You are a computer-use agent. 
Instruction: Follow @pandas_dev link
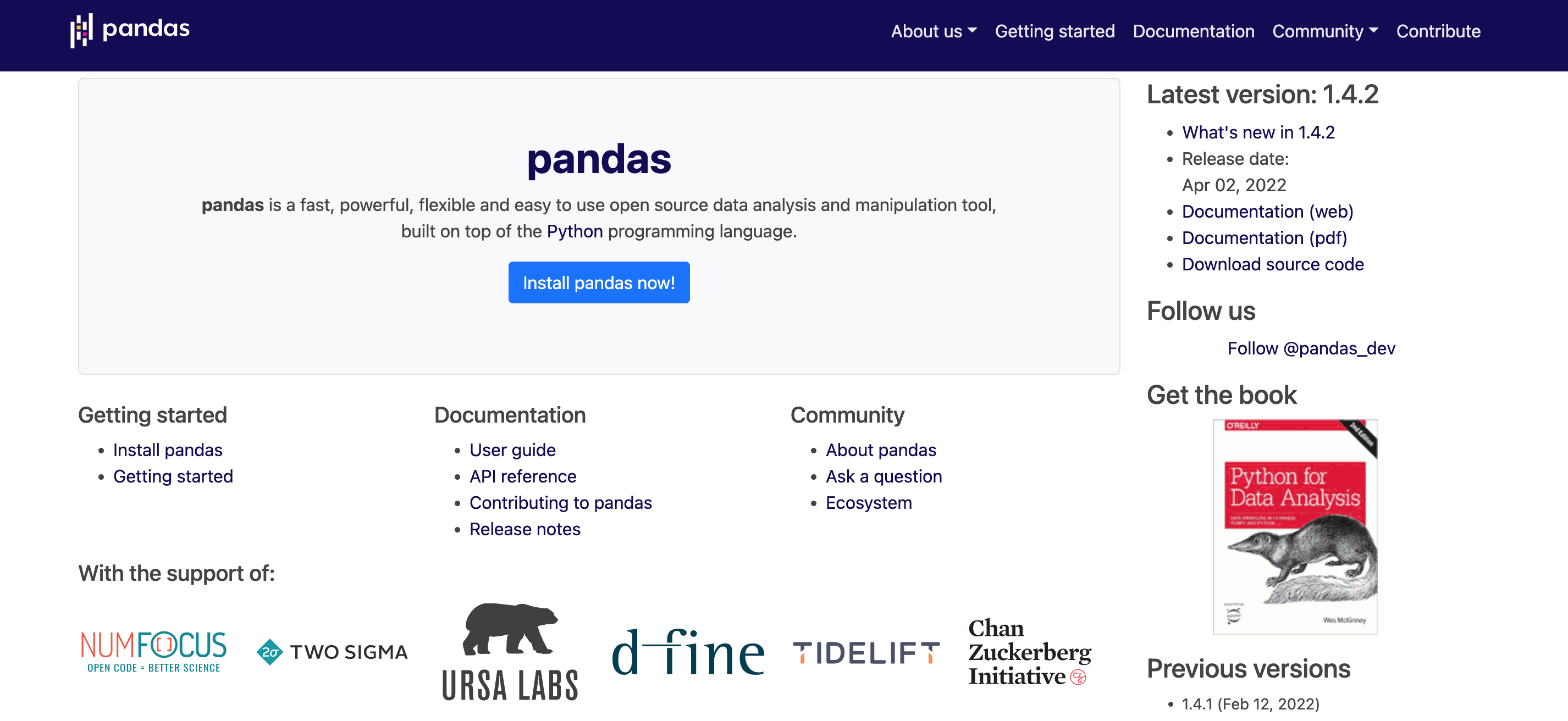click(x=1311, y=348)
